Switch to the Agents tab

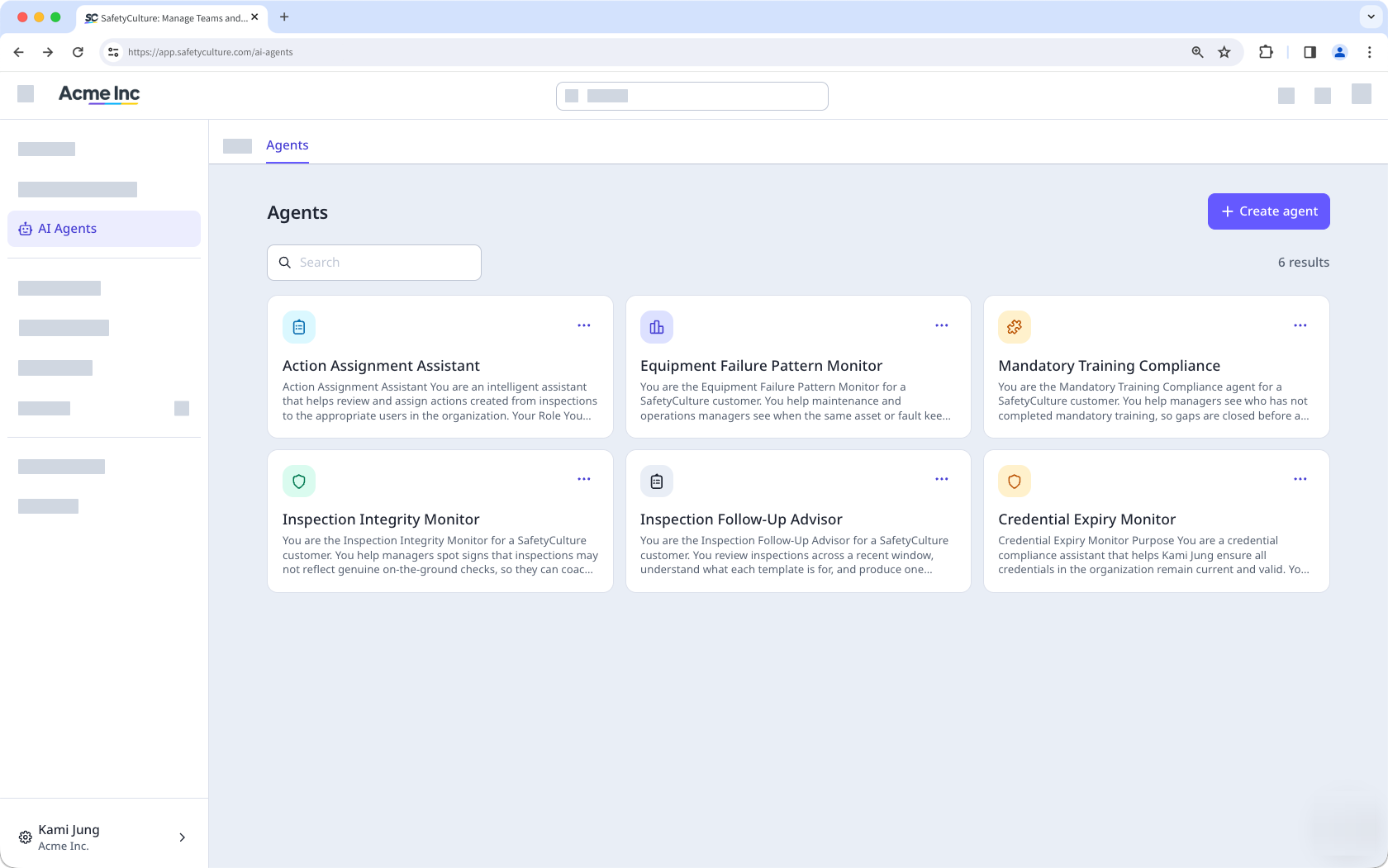coord(288,145)
